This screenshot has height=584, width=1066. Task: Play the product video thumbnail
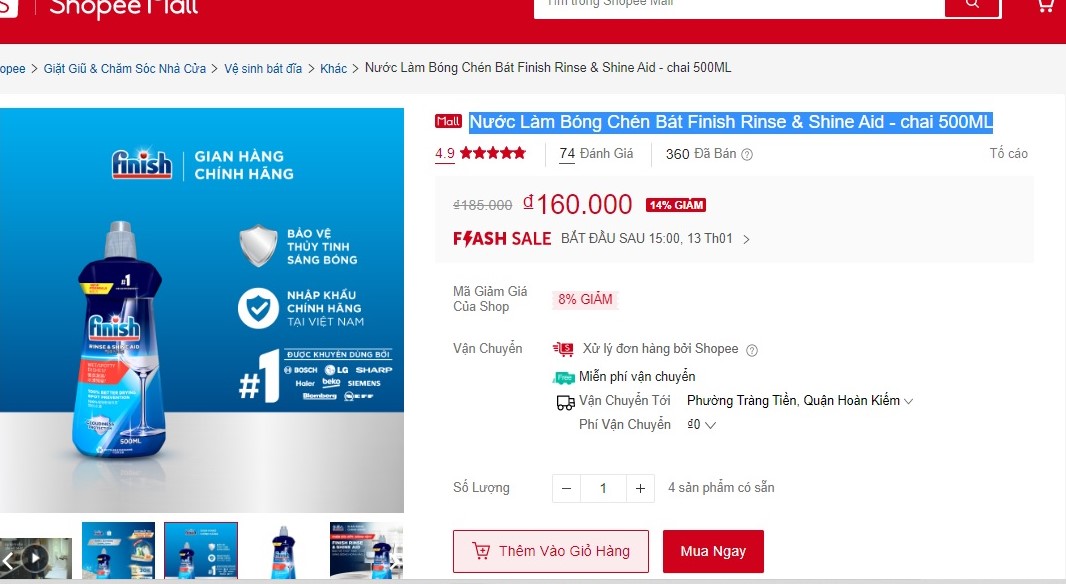click(35, 559)
